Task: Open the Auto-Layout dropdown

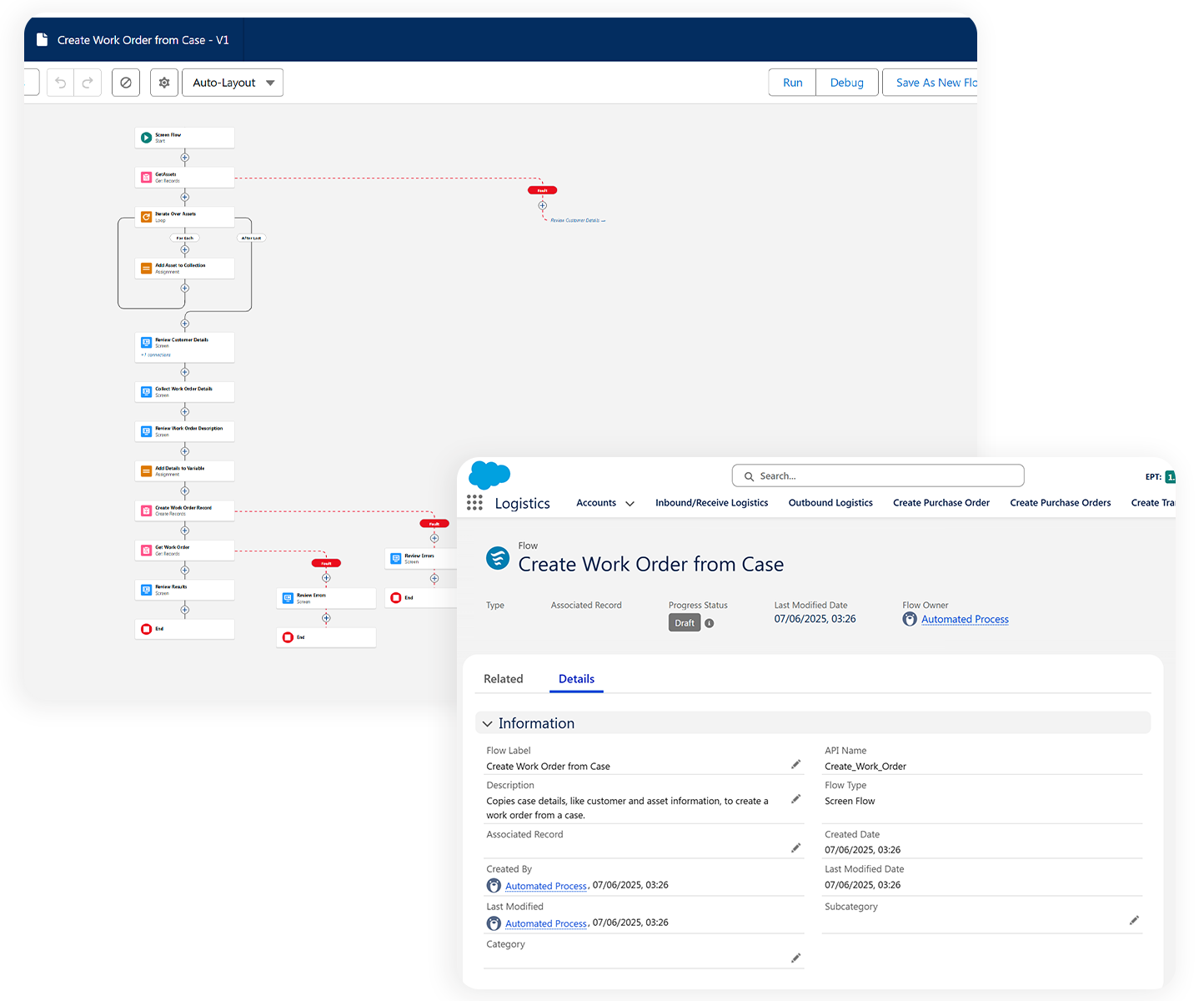Action: click(233, 83)
